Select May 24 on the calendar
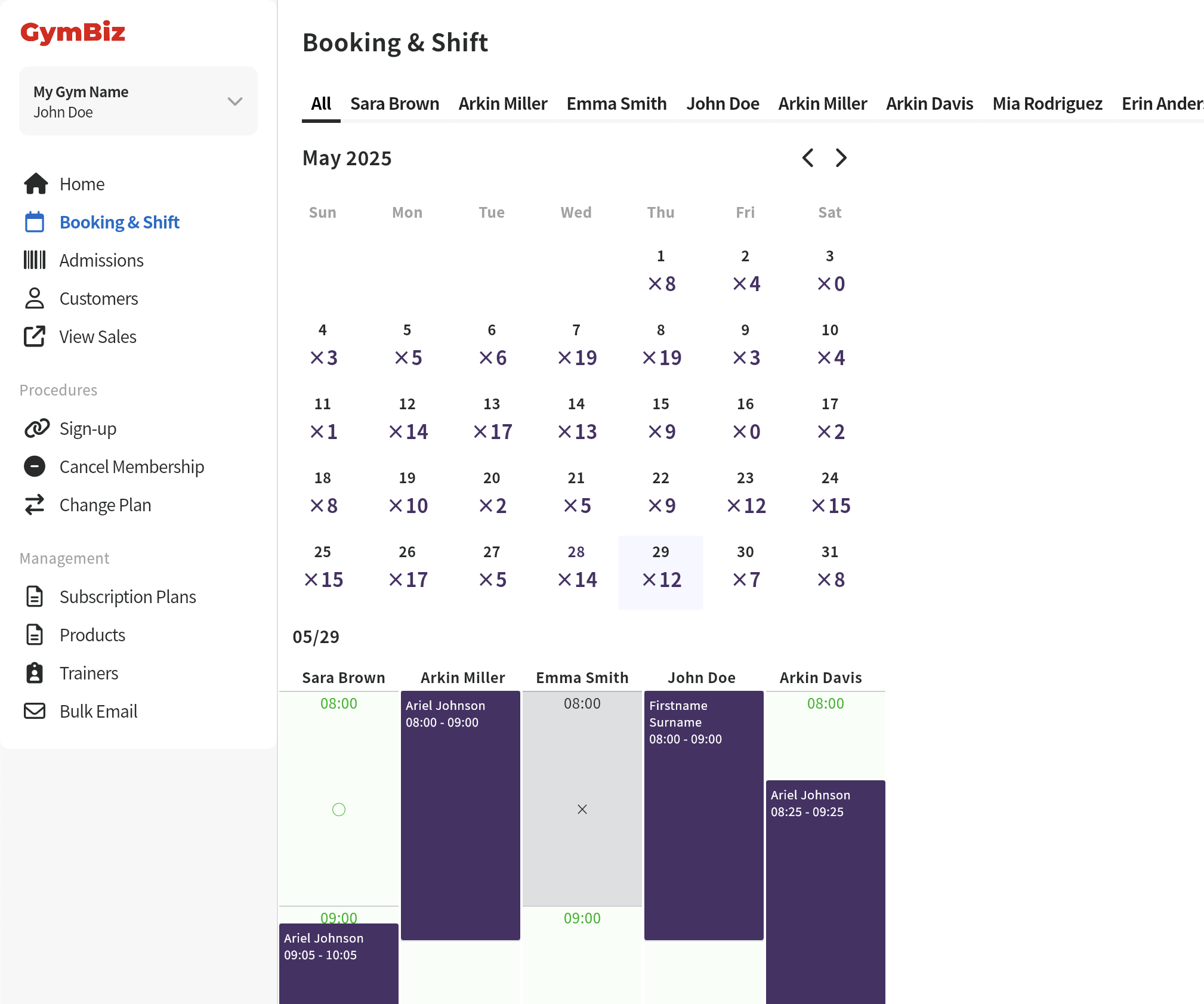Screen dimensions: 1204x1004 point(830,493)
